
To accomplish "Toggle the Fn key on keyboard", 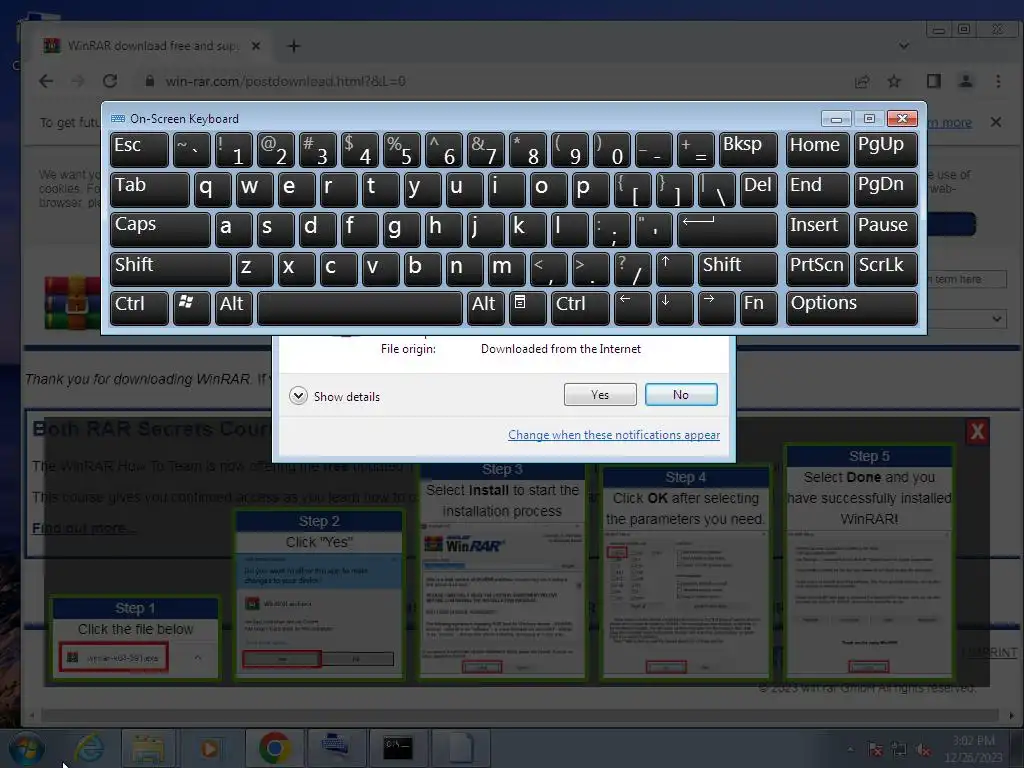I will (758, 308).
